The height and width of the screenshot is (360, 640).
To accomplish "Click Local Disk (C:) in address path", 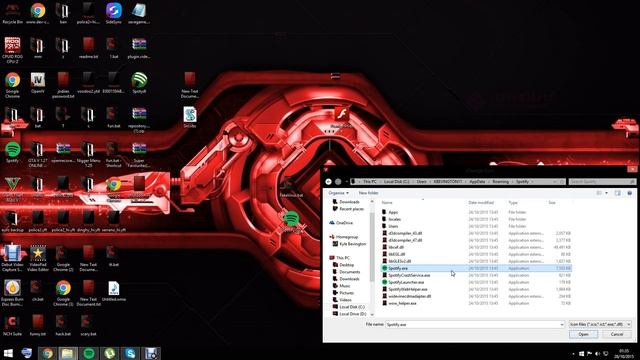I will point(396,182).
